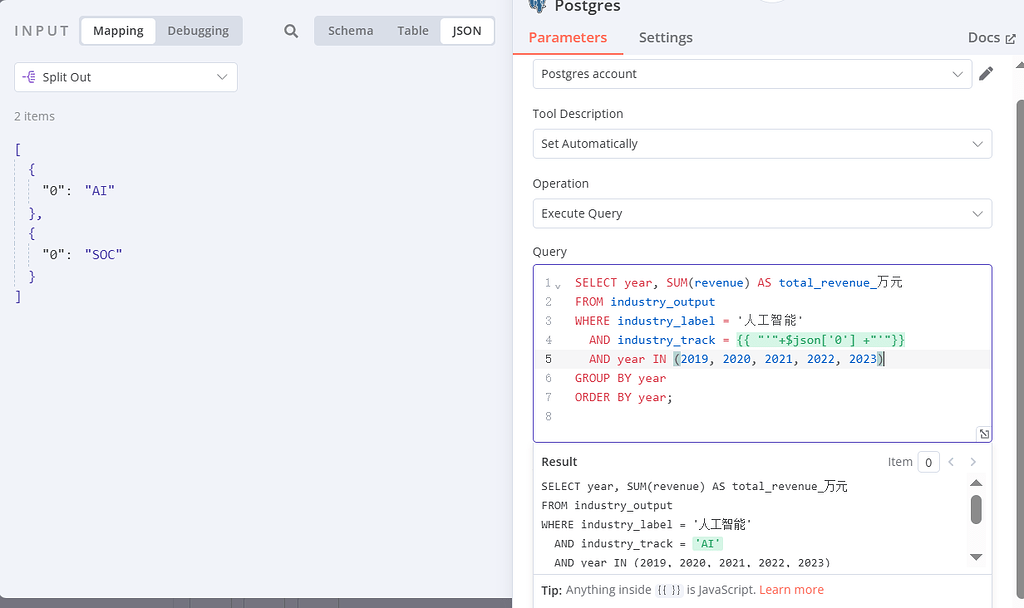Click the Split Out node icon in the selector
The image size is (1024, 608).
[x=31, y=76]
